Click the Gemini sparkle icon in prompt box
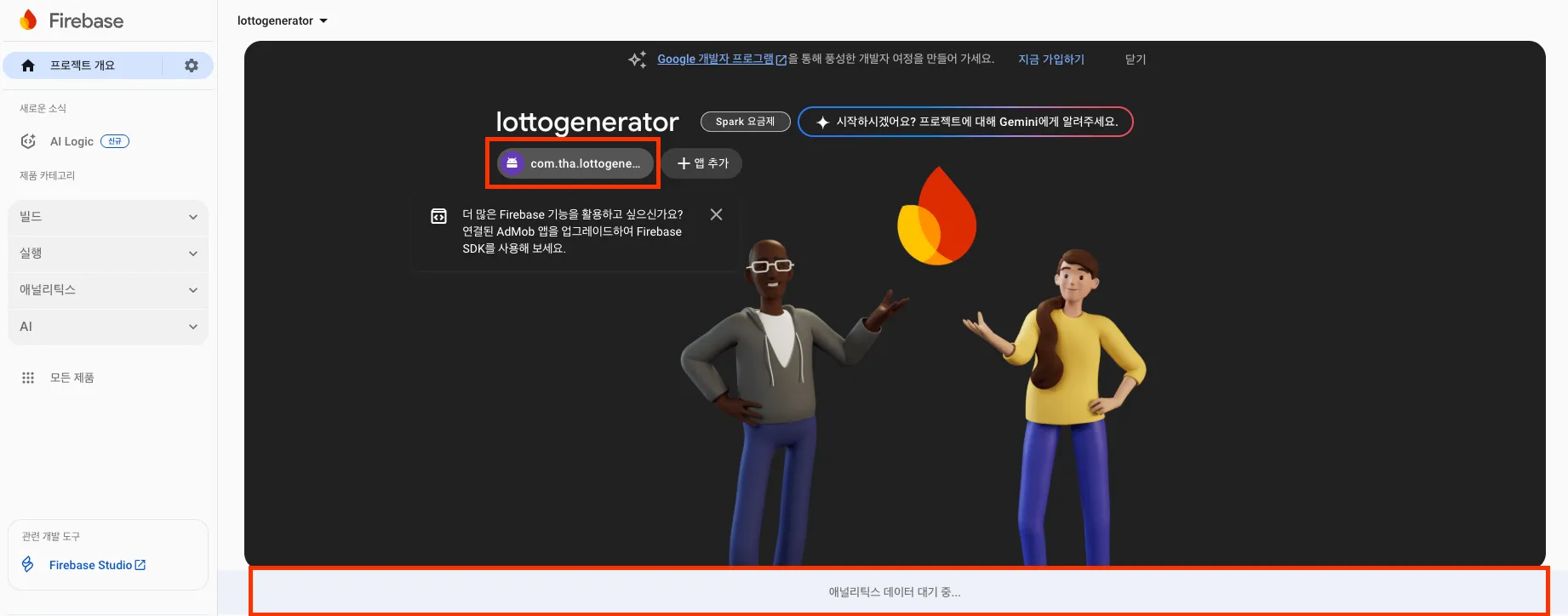The height and width of the screenshot is (616, 1568). pyautogui.click(x=822, y=122)
